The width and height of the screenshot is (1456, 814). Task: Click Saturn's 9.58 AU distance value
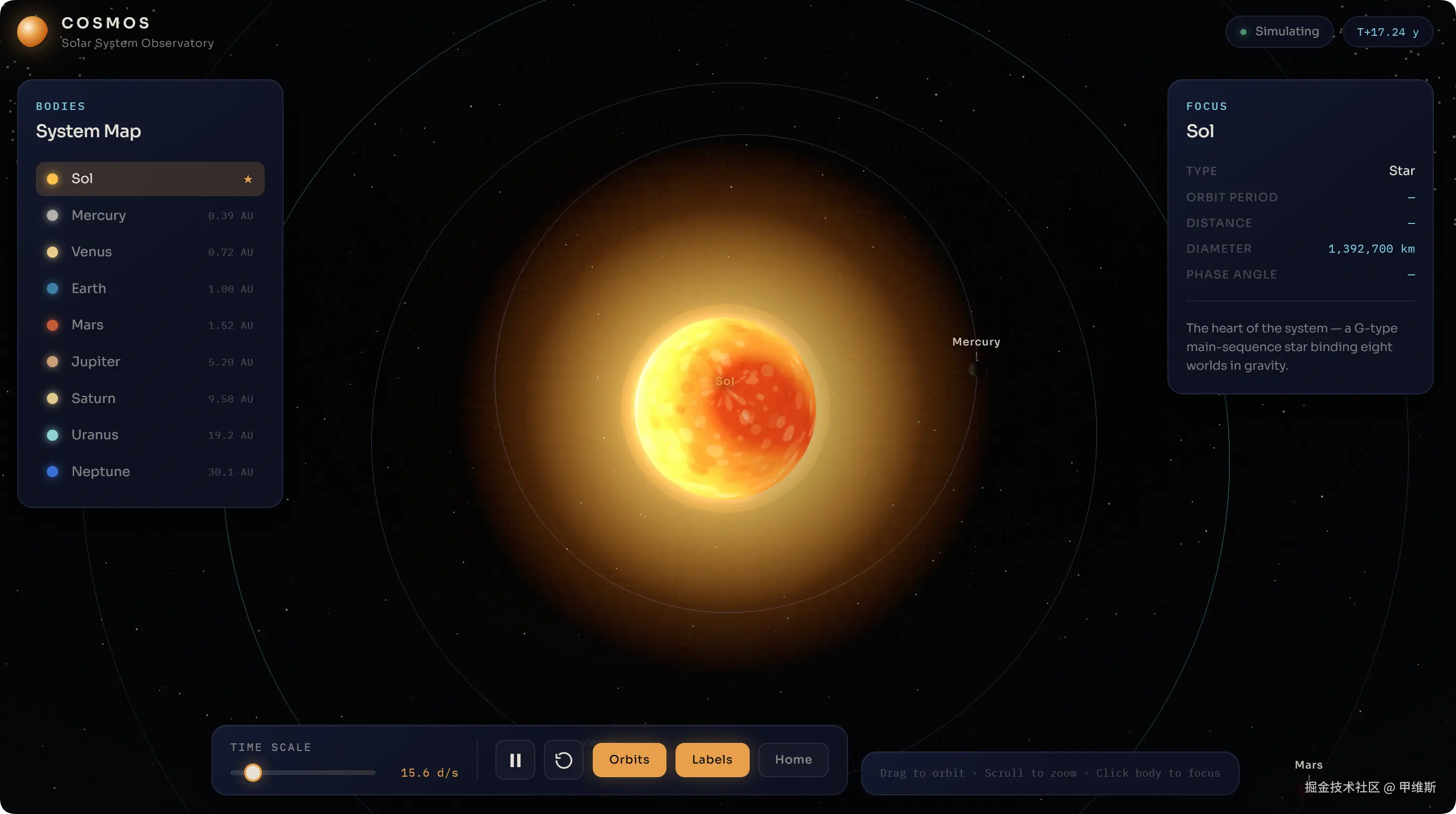click(230, 399)
